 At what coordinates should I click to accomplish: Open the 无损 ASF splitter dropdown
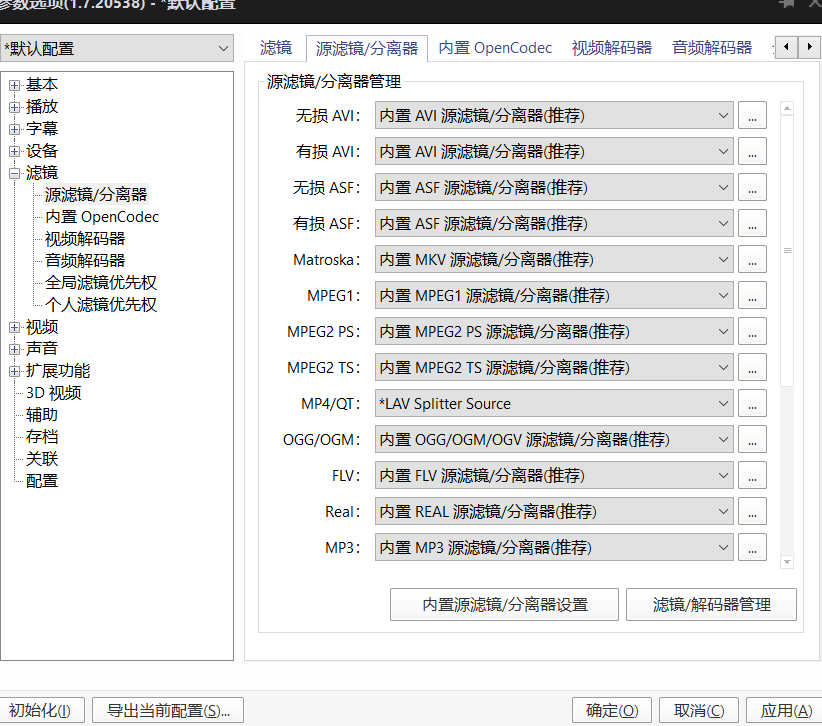point(554,187)
